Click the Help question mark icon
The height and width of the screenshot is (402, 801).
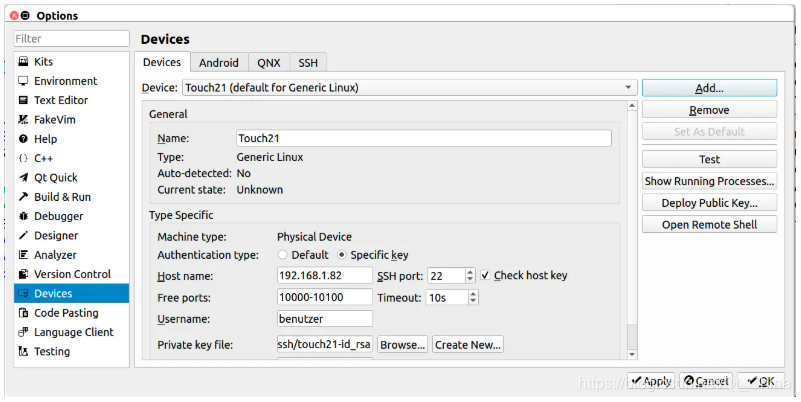coord(23,139)
